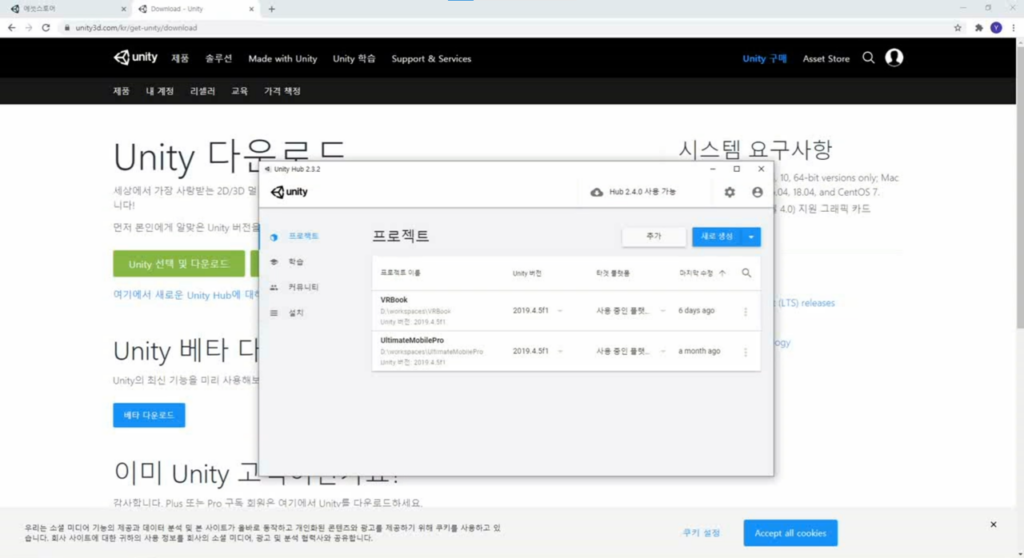
Task: Select the Learn section in Hub sidebar
Action: pyautogui.click(x=296, y=261)
